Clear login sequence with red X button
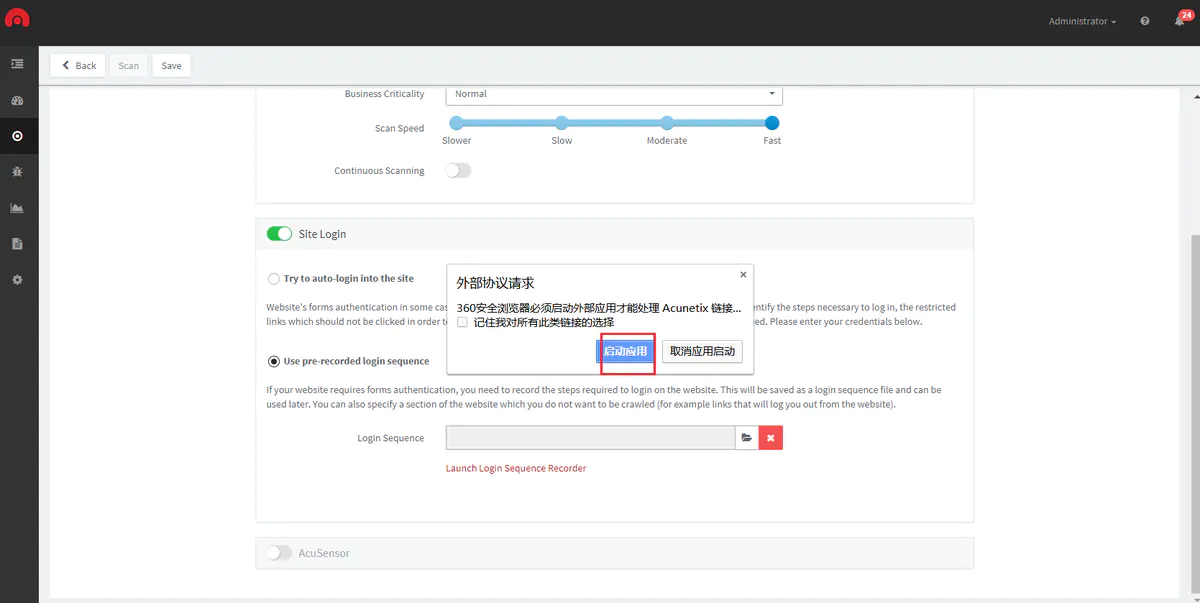The image size is (1200, 603). [771, 438]
